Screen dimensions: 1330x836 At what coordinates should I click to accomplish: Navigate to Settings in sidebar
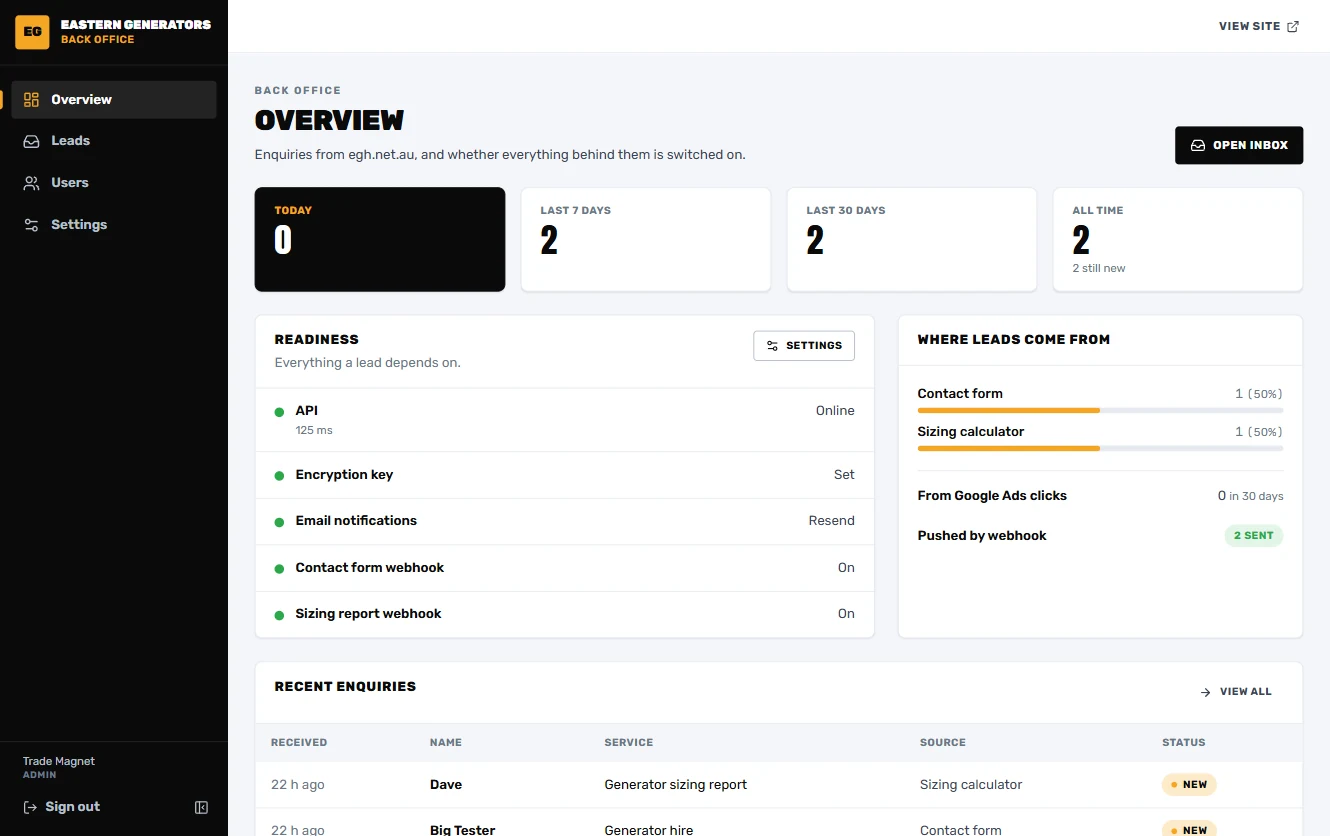(114, 225)
